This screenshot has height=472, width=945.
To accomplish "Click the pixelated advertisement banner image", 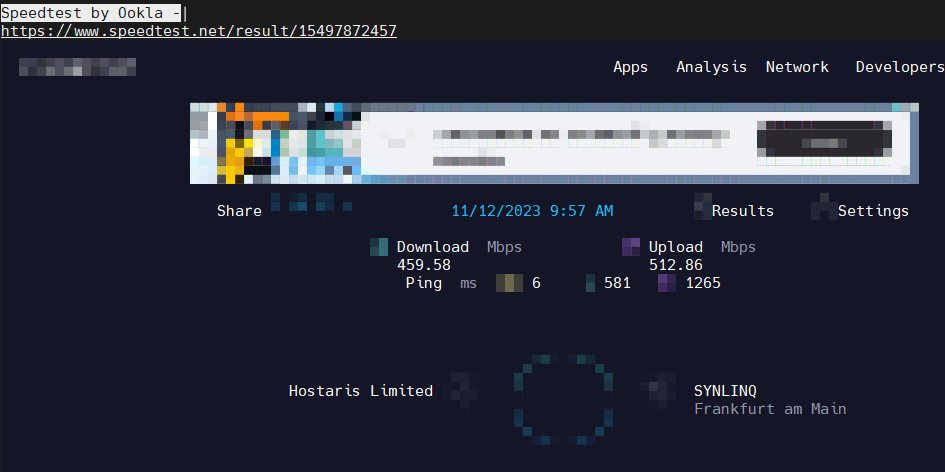I will click(554, 143).
